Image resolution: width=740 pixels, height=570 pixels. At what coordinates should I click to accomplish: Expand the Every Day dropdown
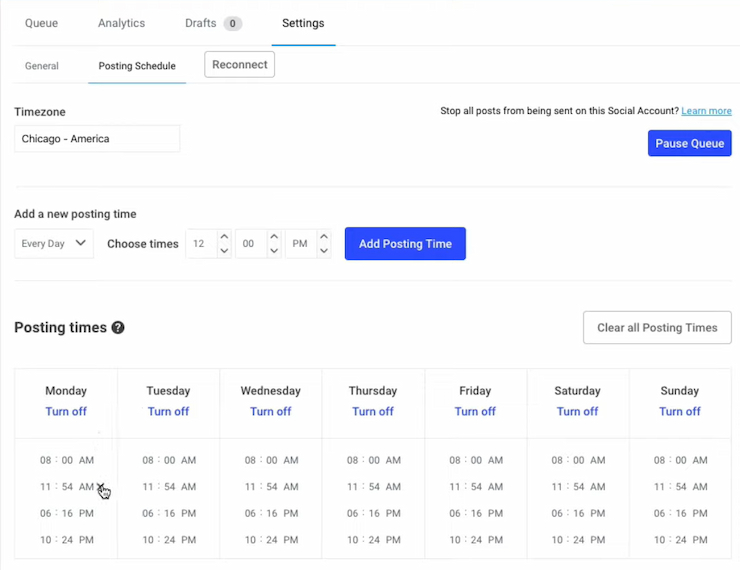[x=54, y=243]
